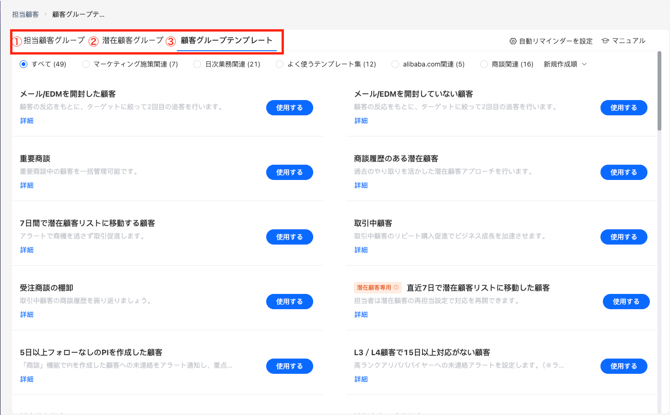Select 日次業務関連 (21) filter radio

point(197,64)
